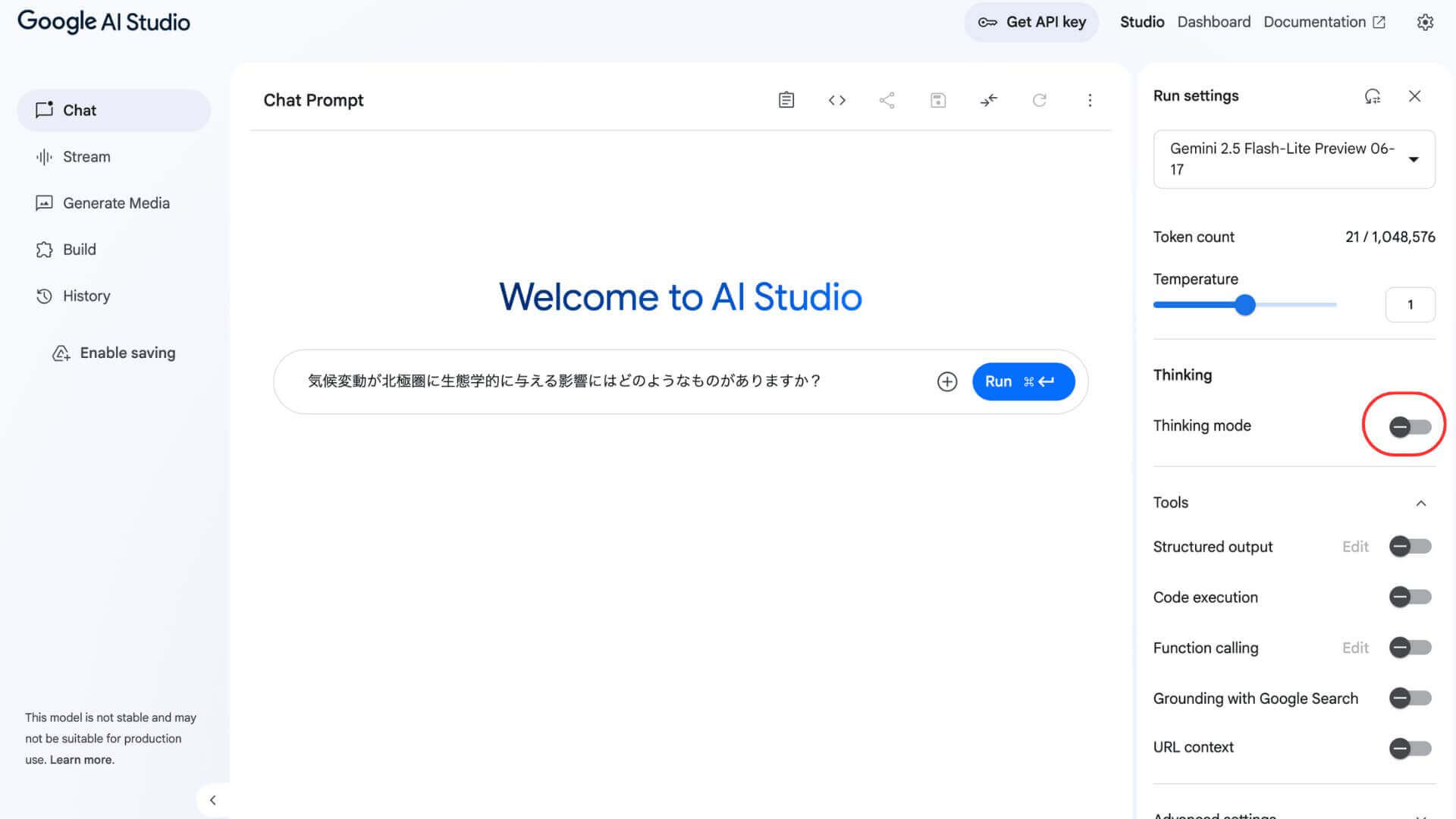1456x819 pixels.
Task: Select Stream in the sidebar
Action: pyautogui.click(x=114, y=157)
